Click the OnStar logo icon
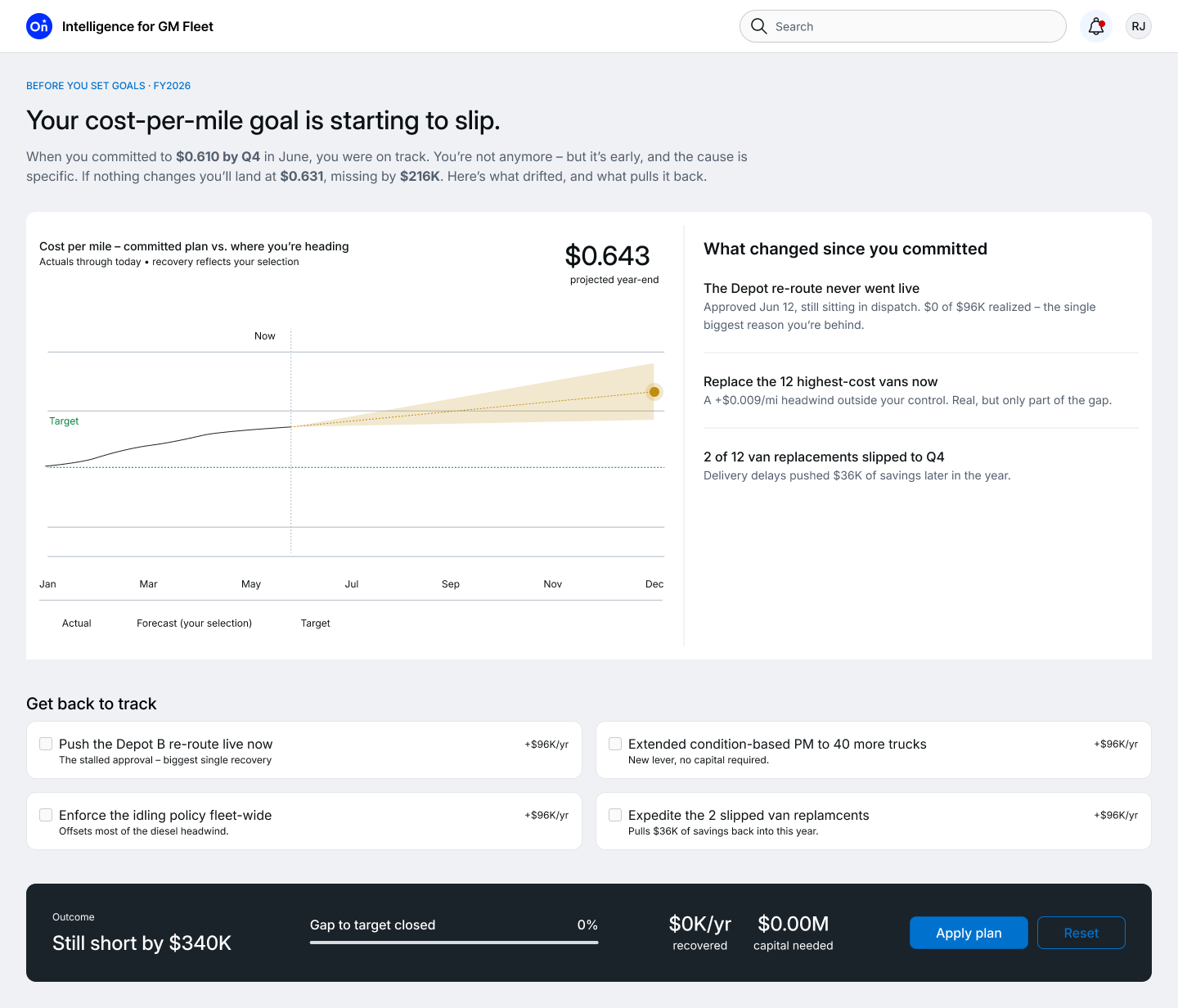The height and width of the screenshot is (1008, 1178). point(39,26)
